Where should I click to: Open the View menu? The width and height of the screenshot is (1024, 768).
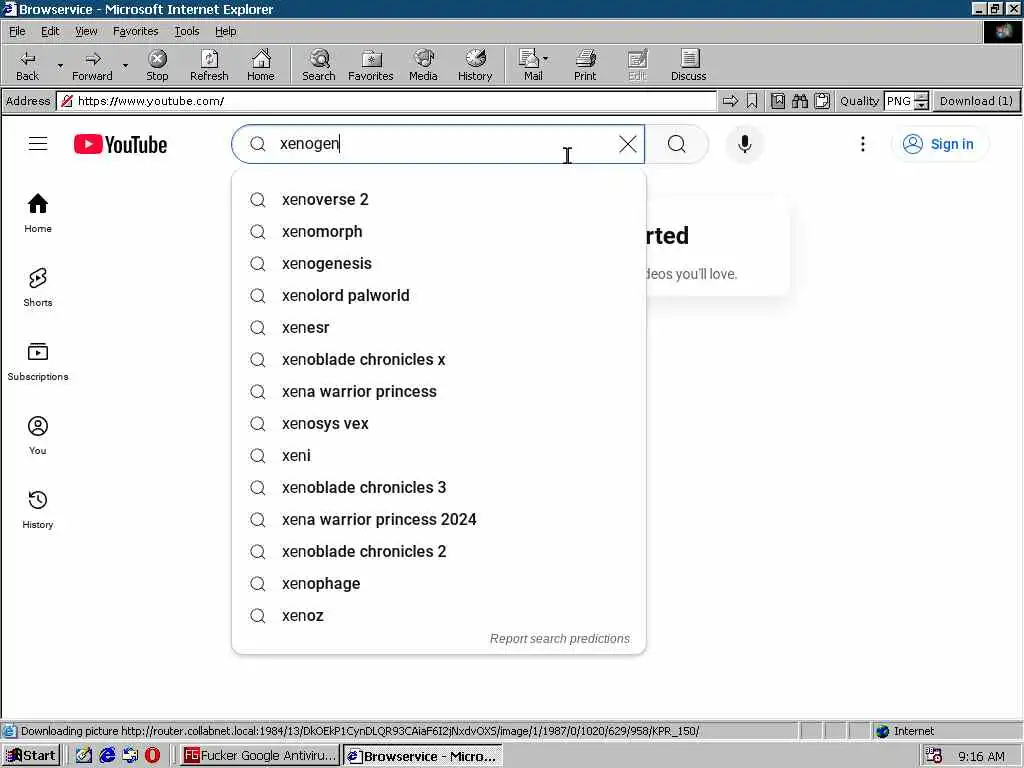tap(86, 31)
